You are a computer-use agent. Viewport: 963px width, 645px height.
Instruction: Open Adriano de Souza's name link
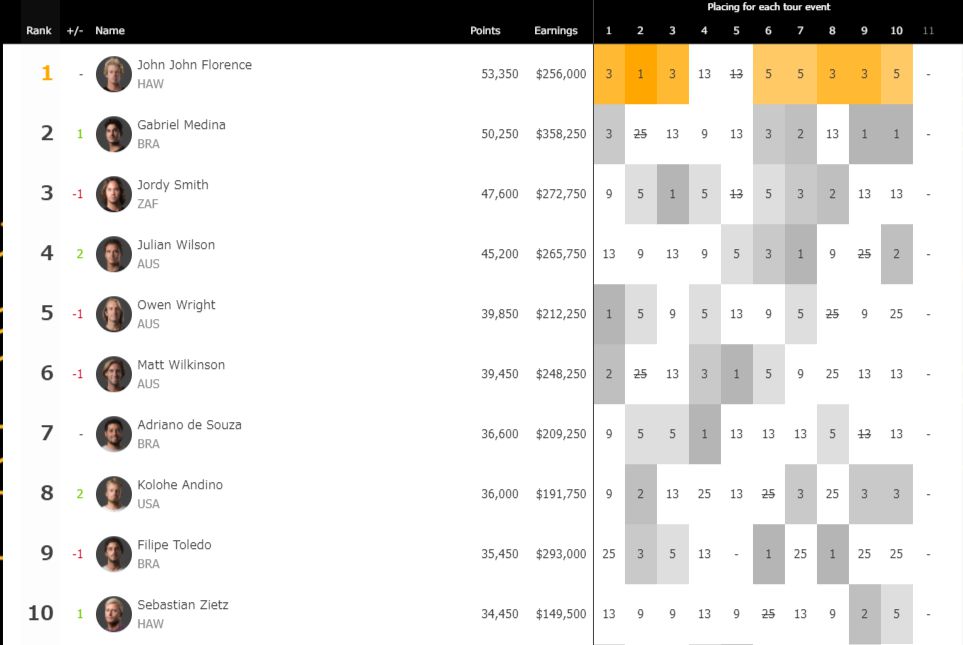click(x=189, y=425)
